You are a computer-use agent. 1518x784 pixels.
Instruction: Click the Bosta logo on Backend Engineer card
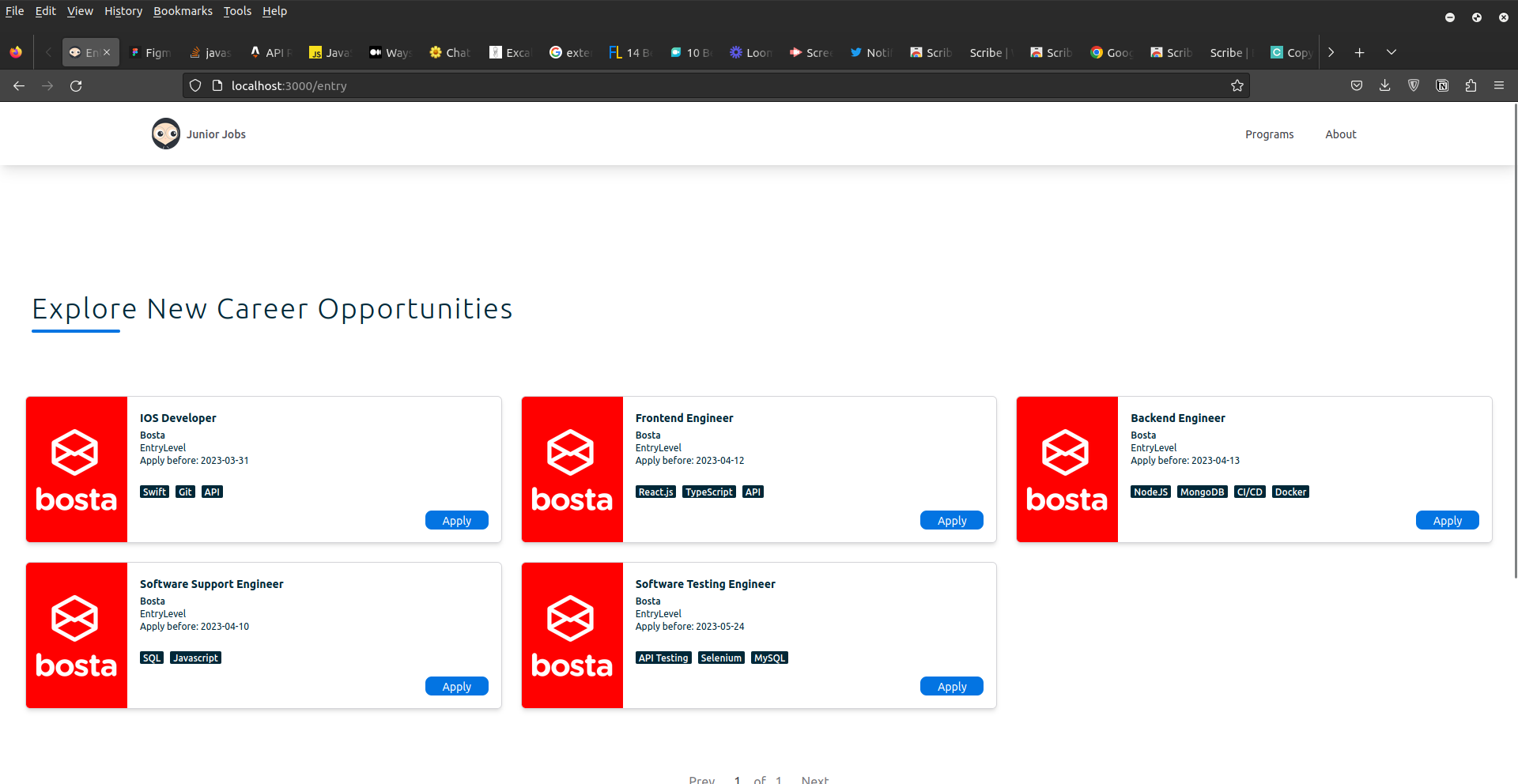point(1067,469)
